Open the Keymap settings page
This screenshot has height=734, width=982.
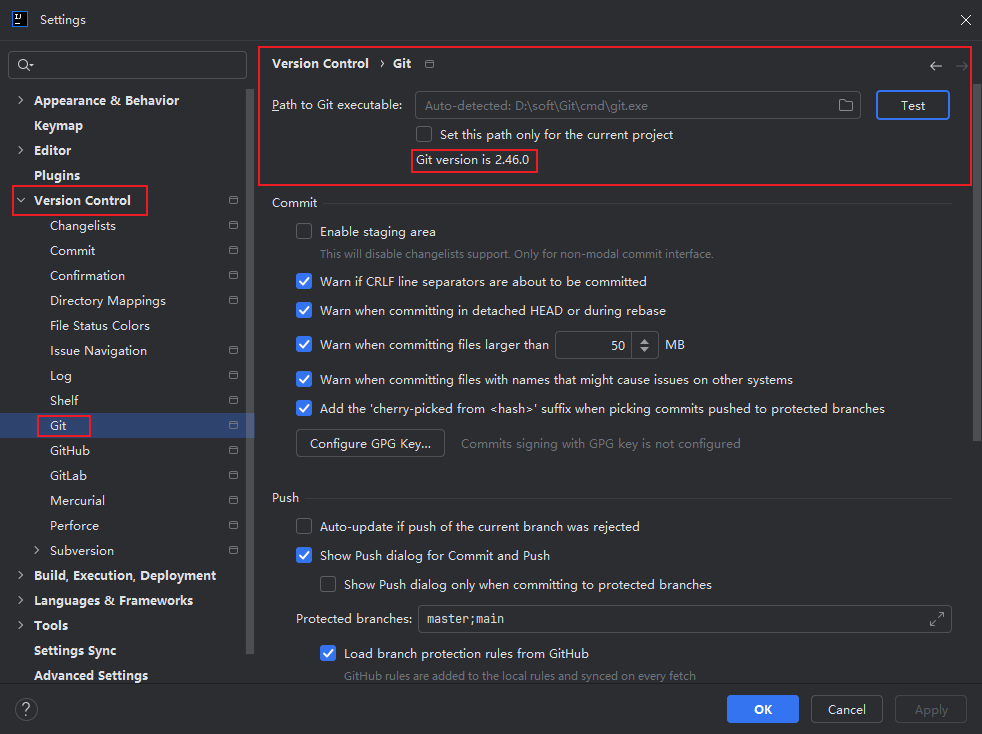[58, 125]
